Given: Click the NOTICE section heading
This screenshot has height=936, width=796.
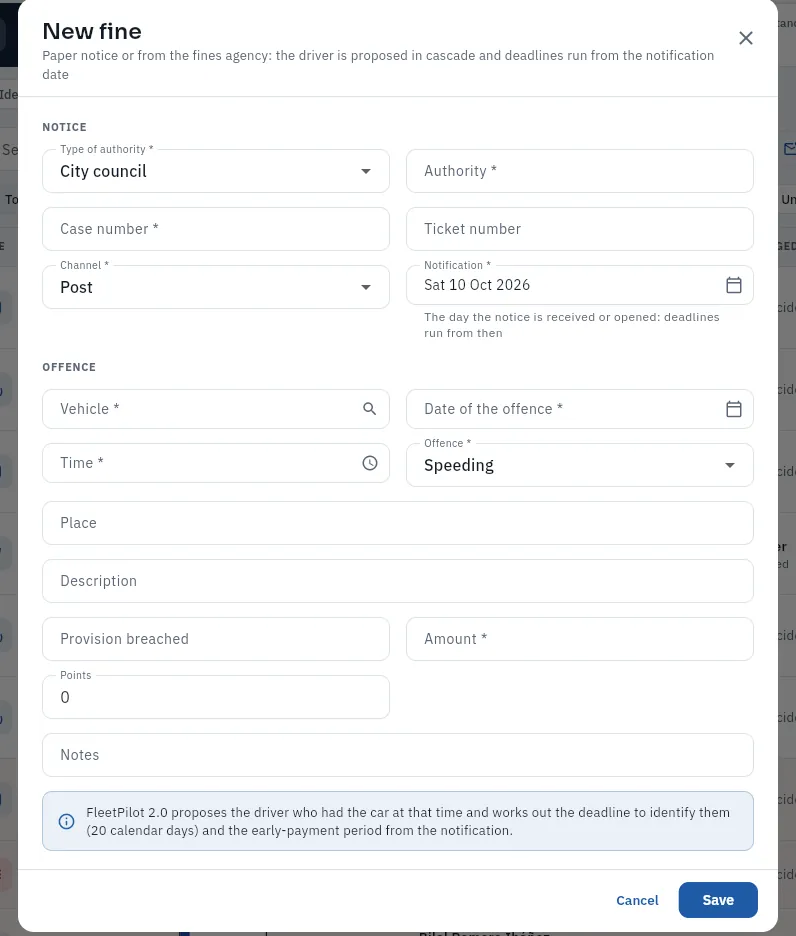Looking at the screenshot, I should tap(64, 127).
